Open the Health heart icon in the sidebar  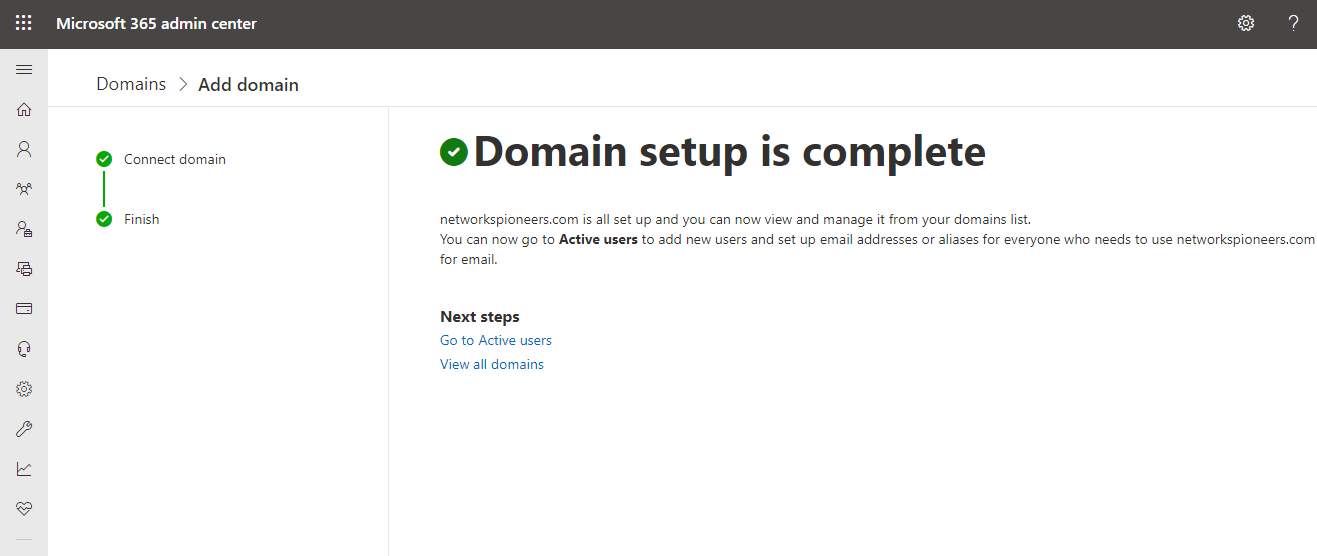[x=24, y=509]
